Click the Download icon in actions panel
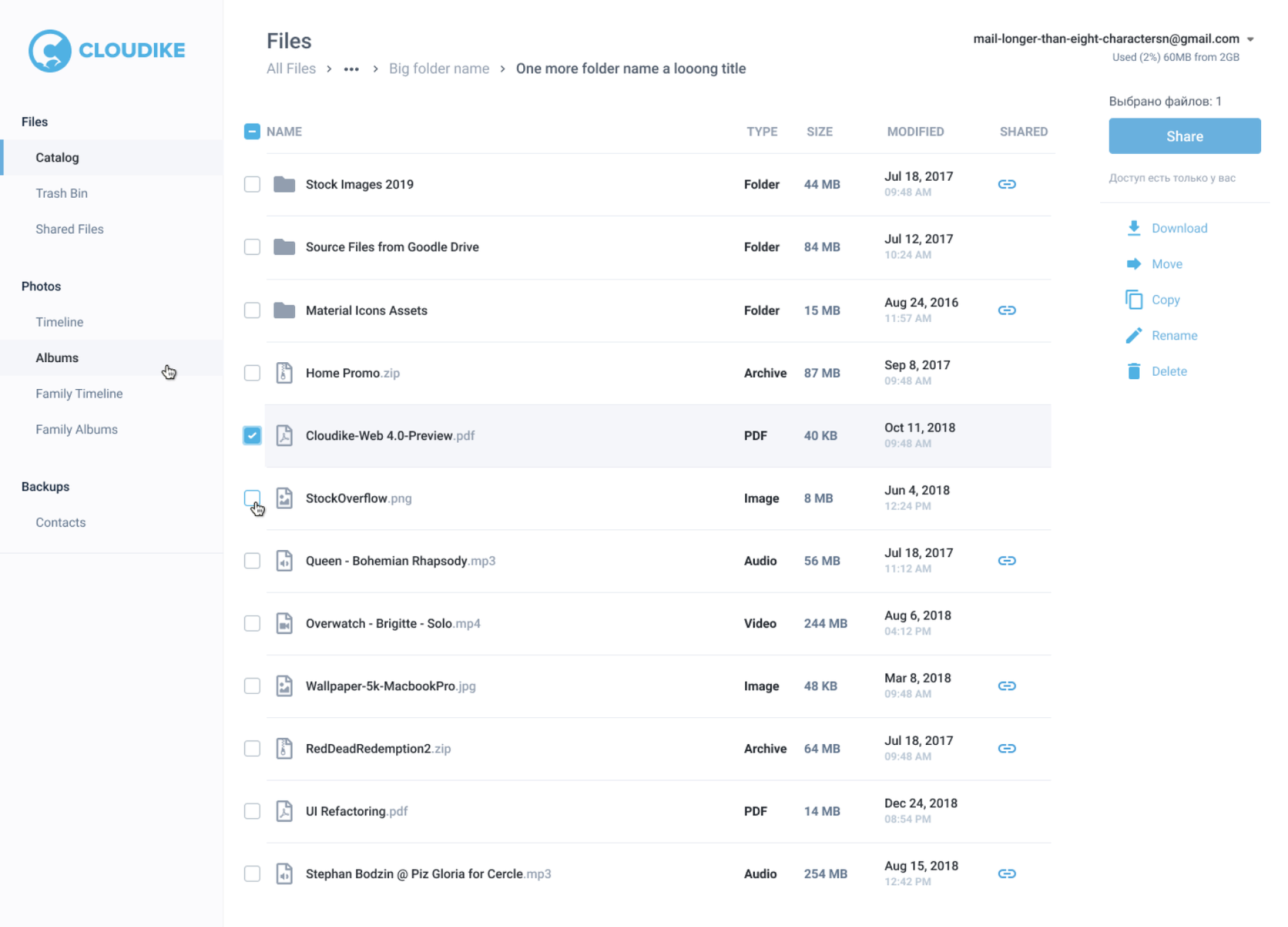Viewport: 1288px width, 927px height. point(1133,228)
